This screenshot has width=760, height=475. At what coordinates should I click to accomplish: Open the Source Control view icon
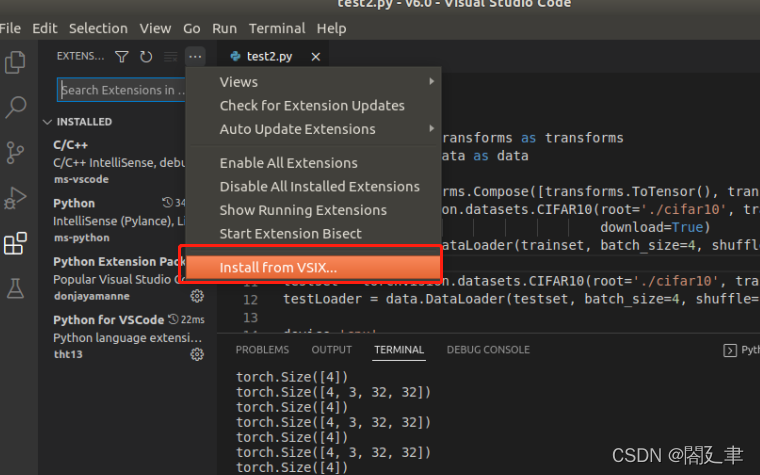click(15, 152)
